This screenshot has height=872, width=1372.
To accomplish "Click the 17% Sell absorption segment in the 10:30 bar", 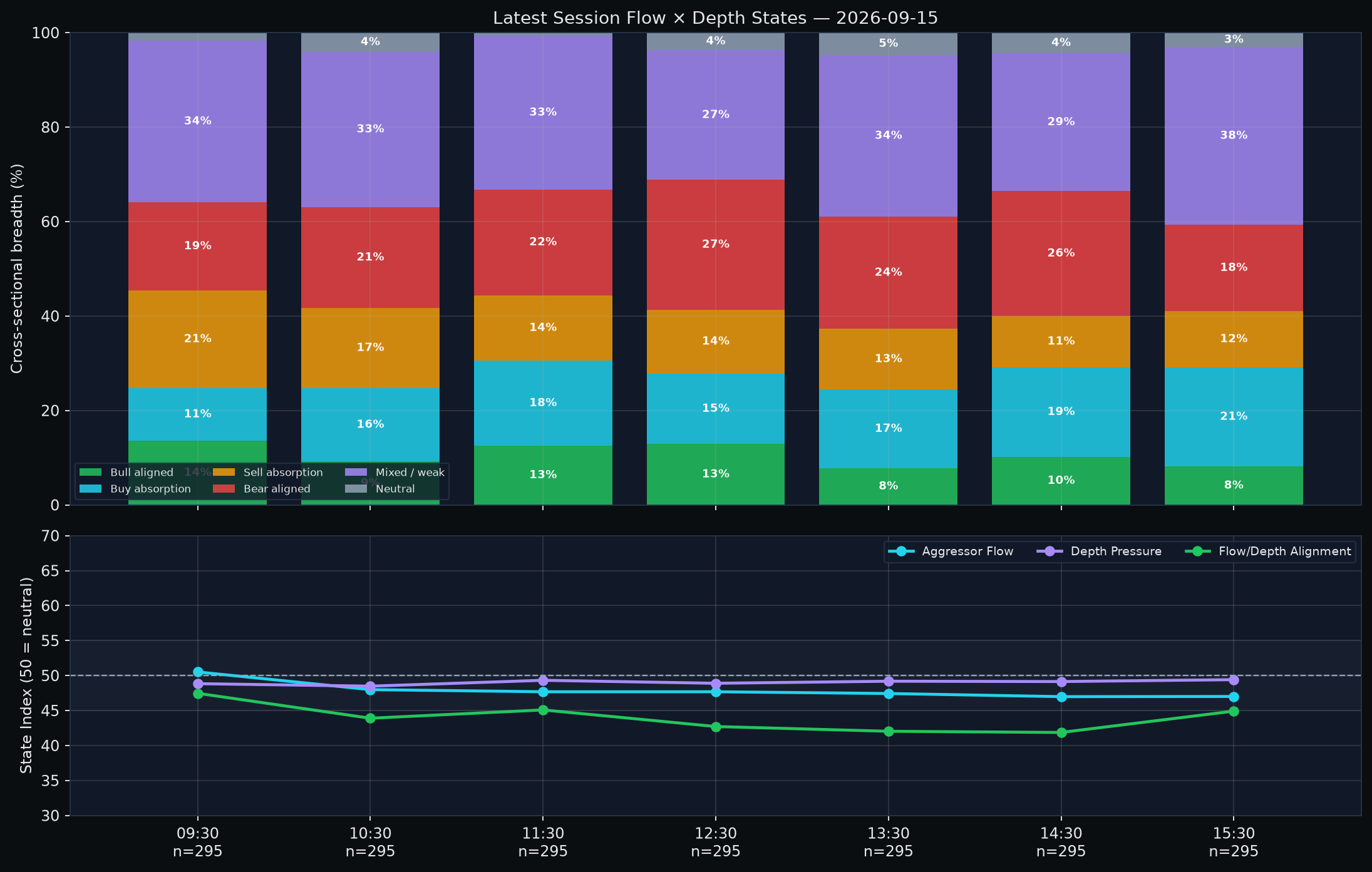I will pos(370,347).
